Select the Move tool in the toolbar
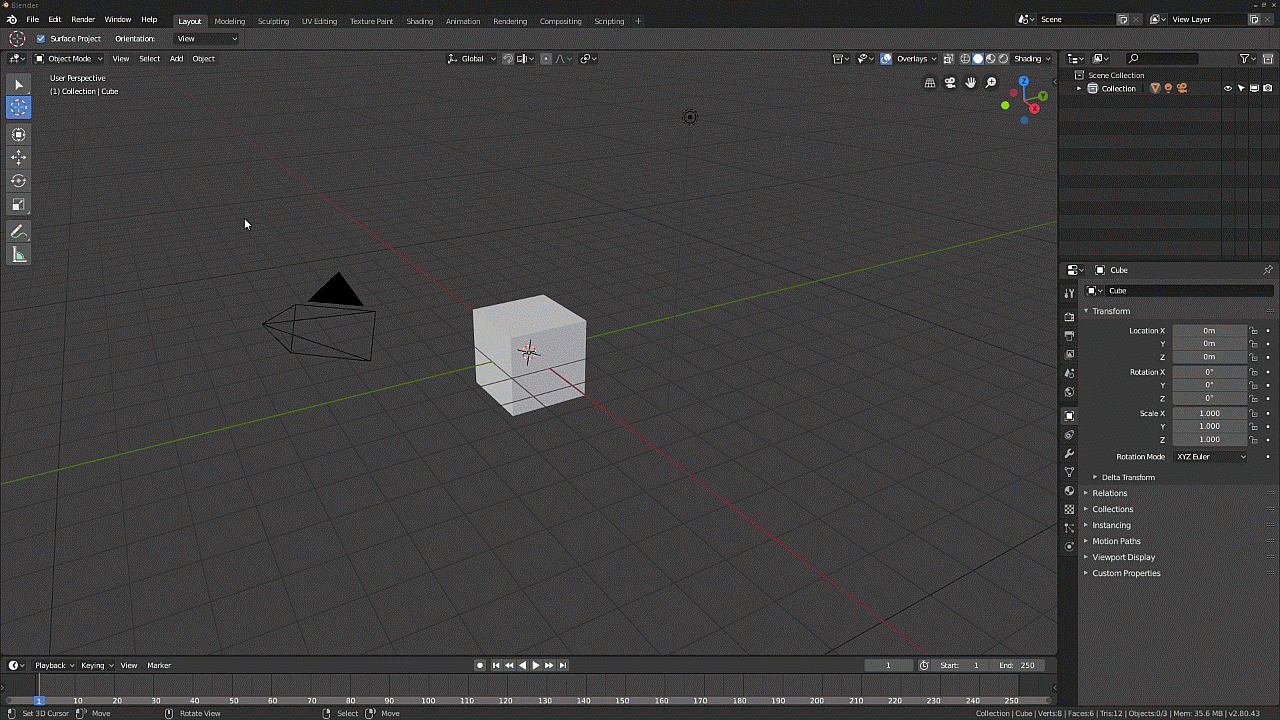 tap(18, 157)
